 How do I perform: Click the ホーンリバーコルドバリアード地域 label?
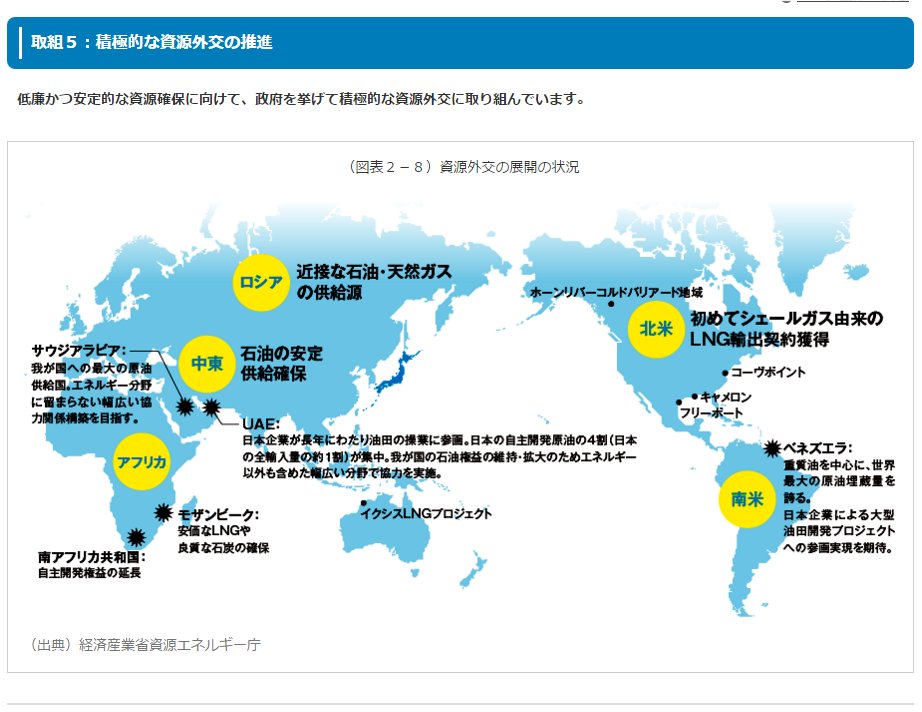[615, 292]
